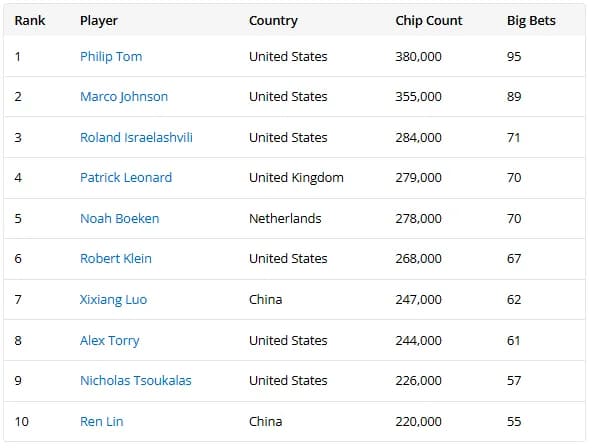The height and width of the screenshot is (448, 594).
Task: Click the Rank column header
Action: pos(30,20)
